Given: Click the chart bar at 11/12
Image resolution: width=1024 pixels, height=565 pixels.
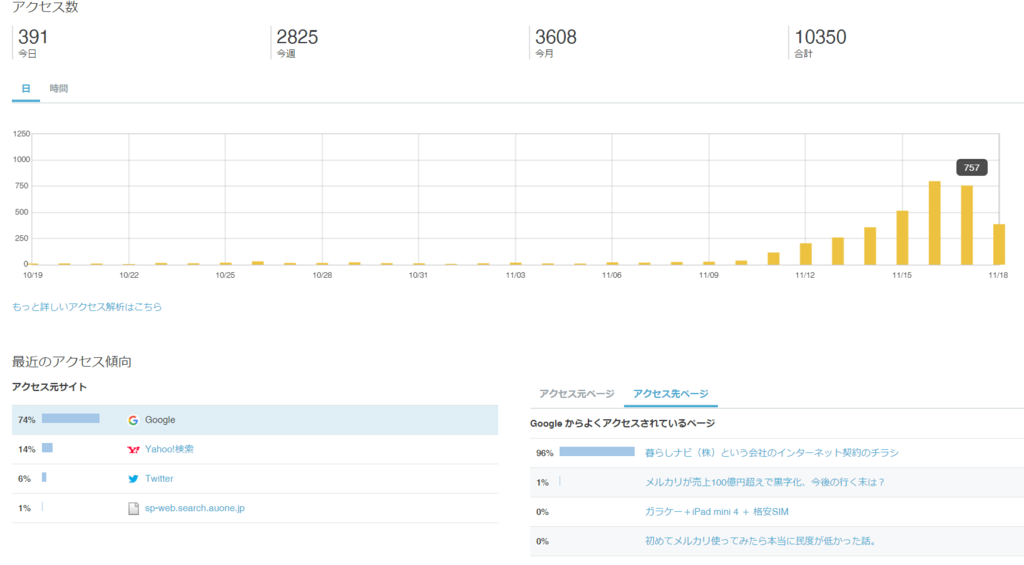Looking at the screenshot, I should click(x=806, y=254).
